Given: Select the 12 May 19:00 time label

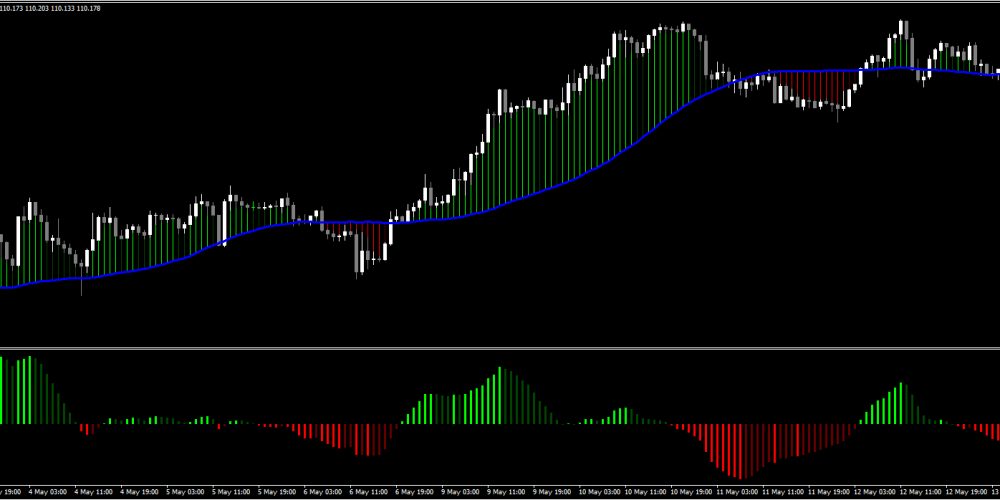Looking at the screenshot, I should click(x=962, y=492).
